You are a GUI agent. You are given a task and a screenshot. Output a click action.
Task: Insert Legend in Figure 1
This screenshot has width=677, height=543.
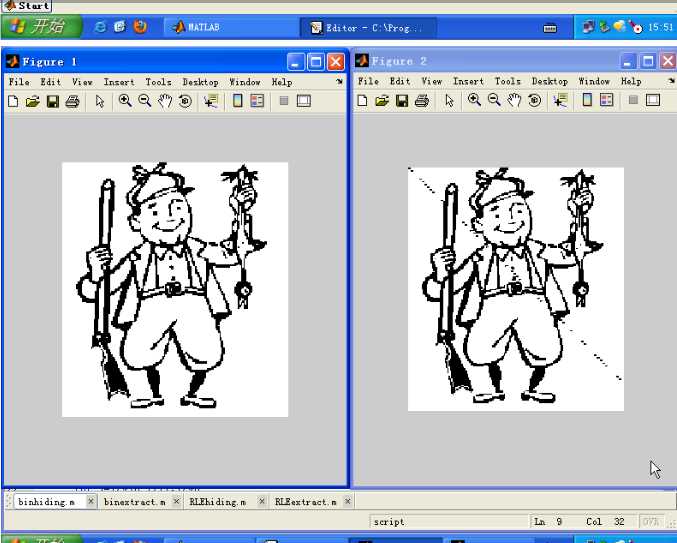click(x=257, y=101)
